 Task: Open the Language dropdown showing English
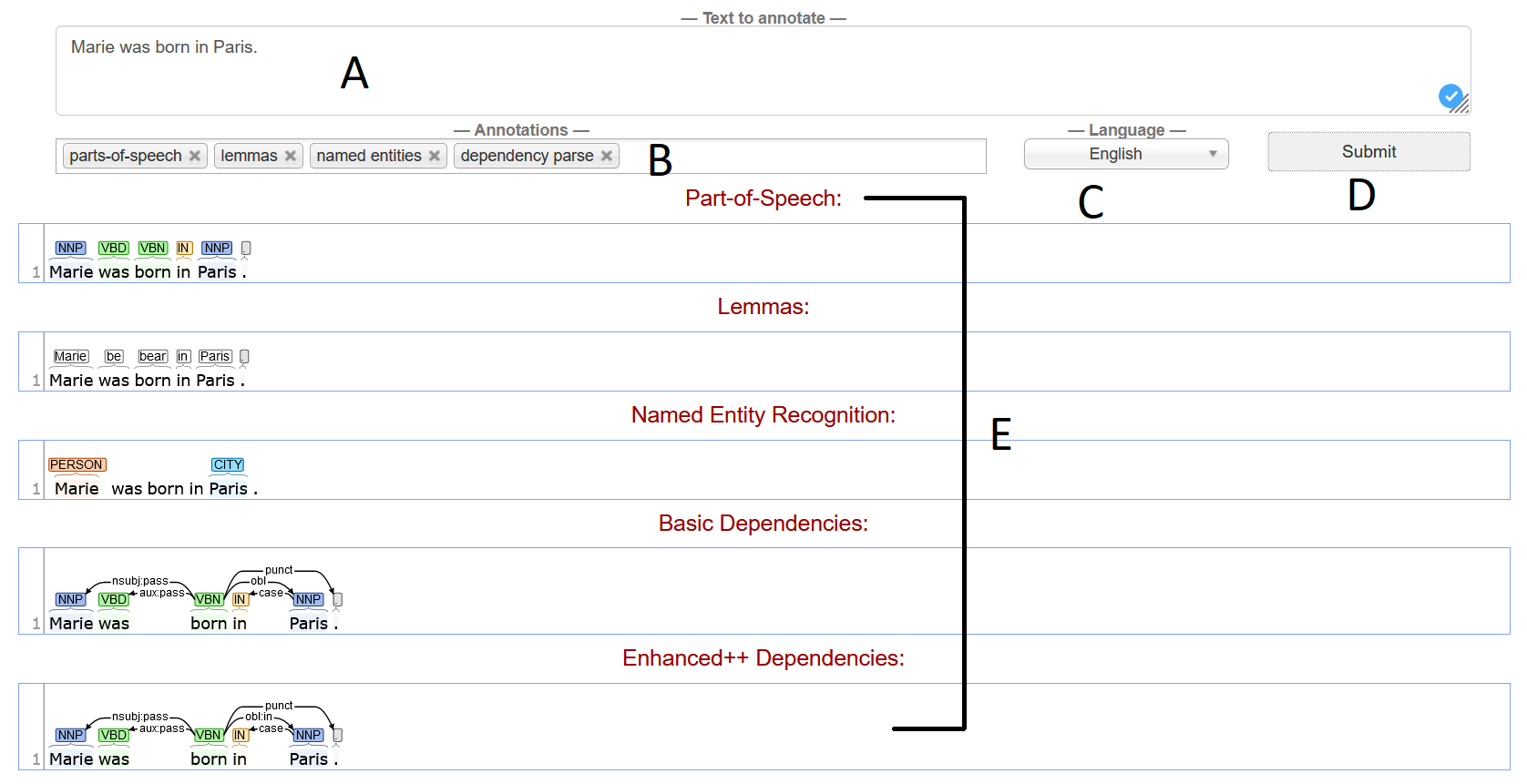click(1125, 154)
